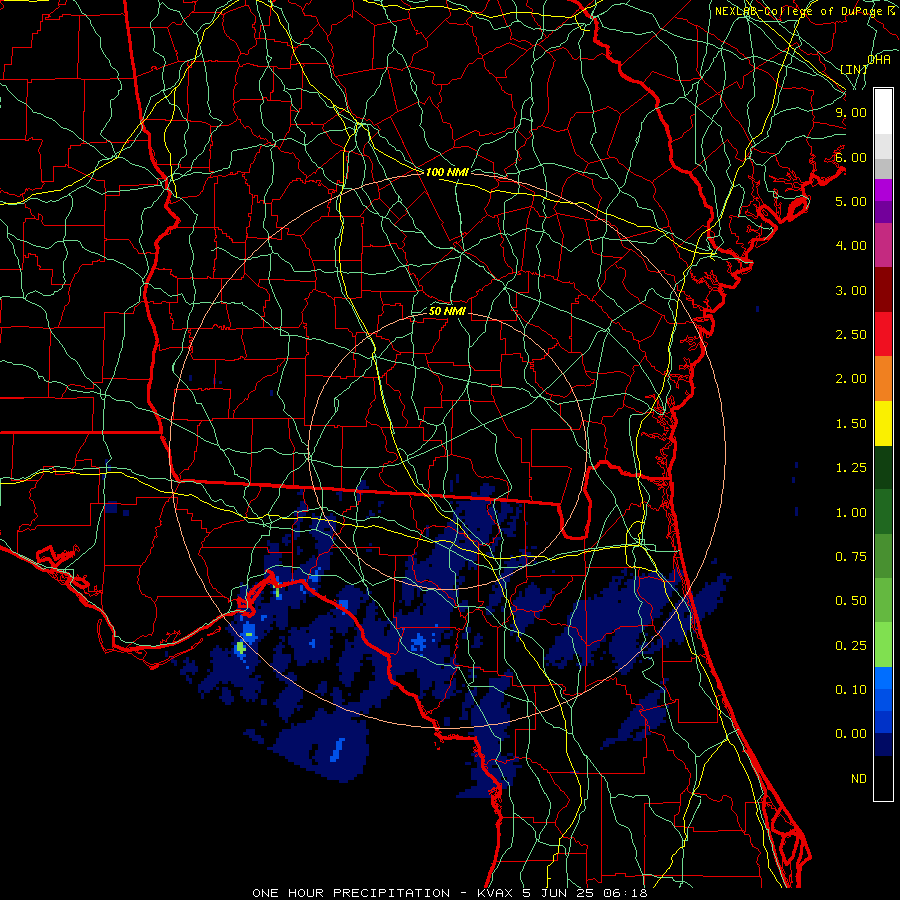
Task: Click the "0.00" legend value
Action: click(851, 734)
